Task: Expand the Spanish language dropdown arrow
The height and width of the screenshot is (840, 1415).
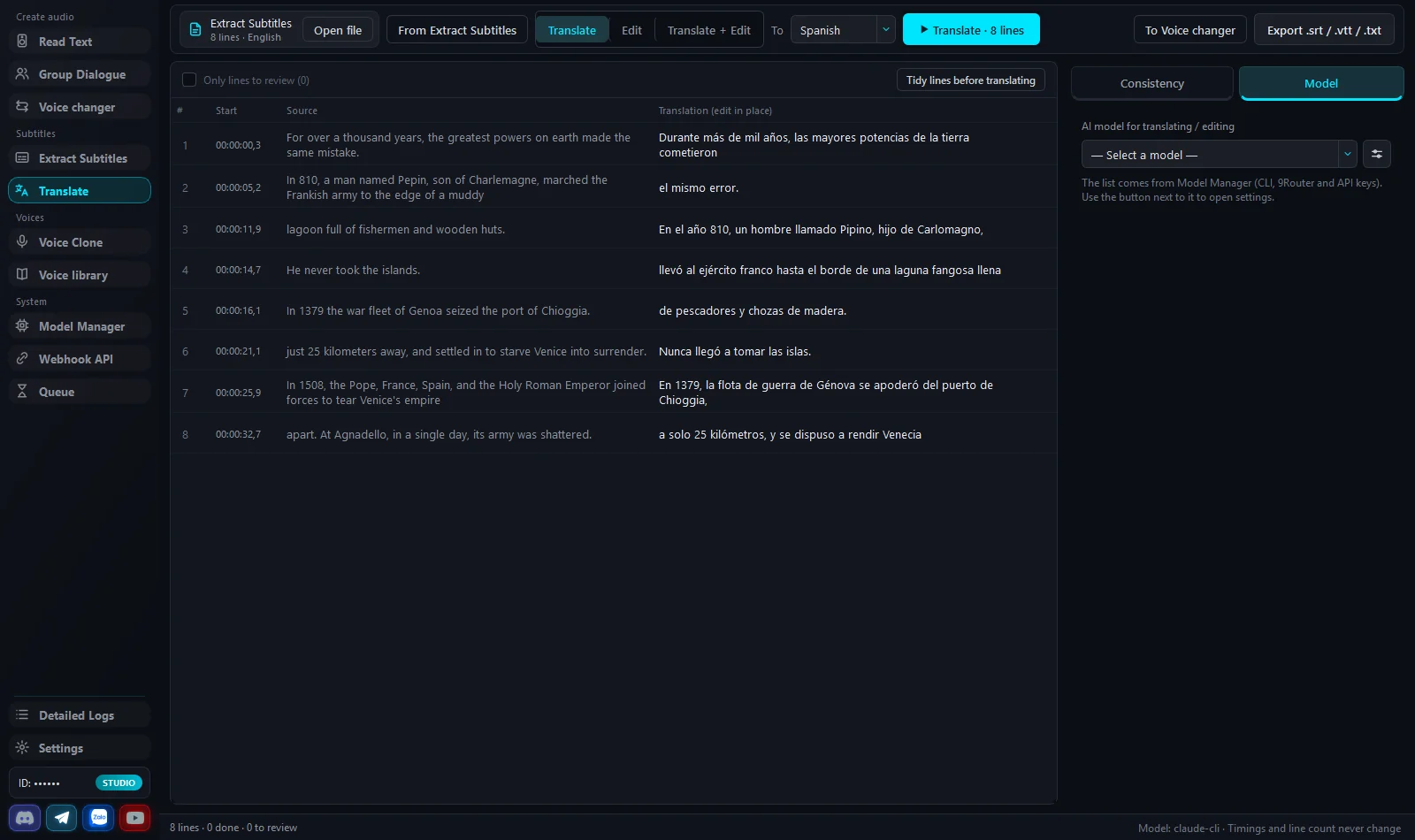Action: (x=886, y=30)
